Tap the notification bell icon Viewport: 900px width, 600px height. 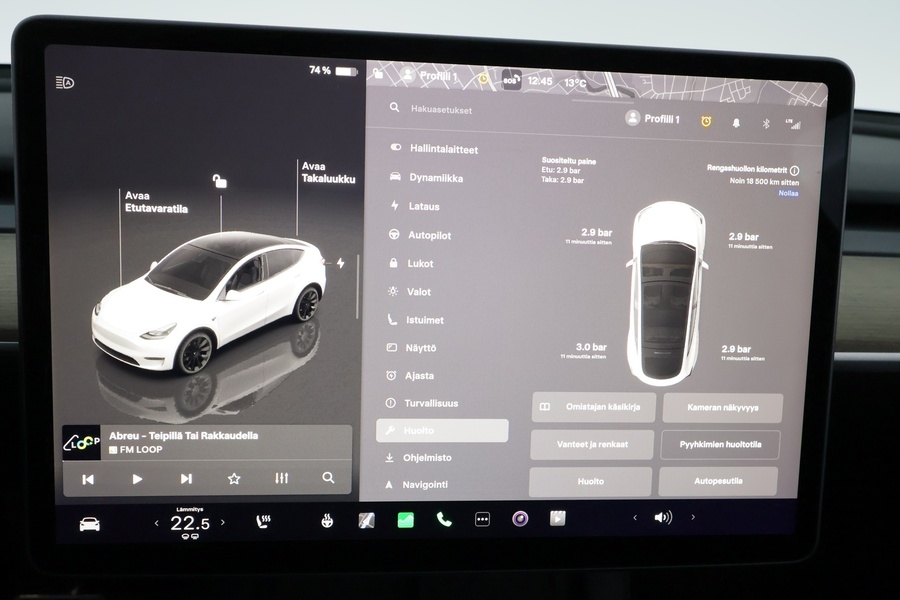pyautogui.click(x=737, y=124)
